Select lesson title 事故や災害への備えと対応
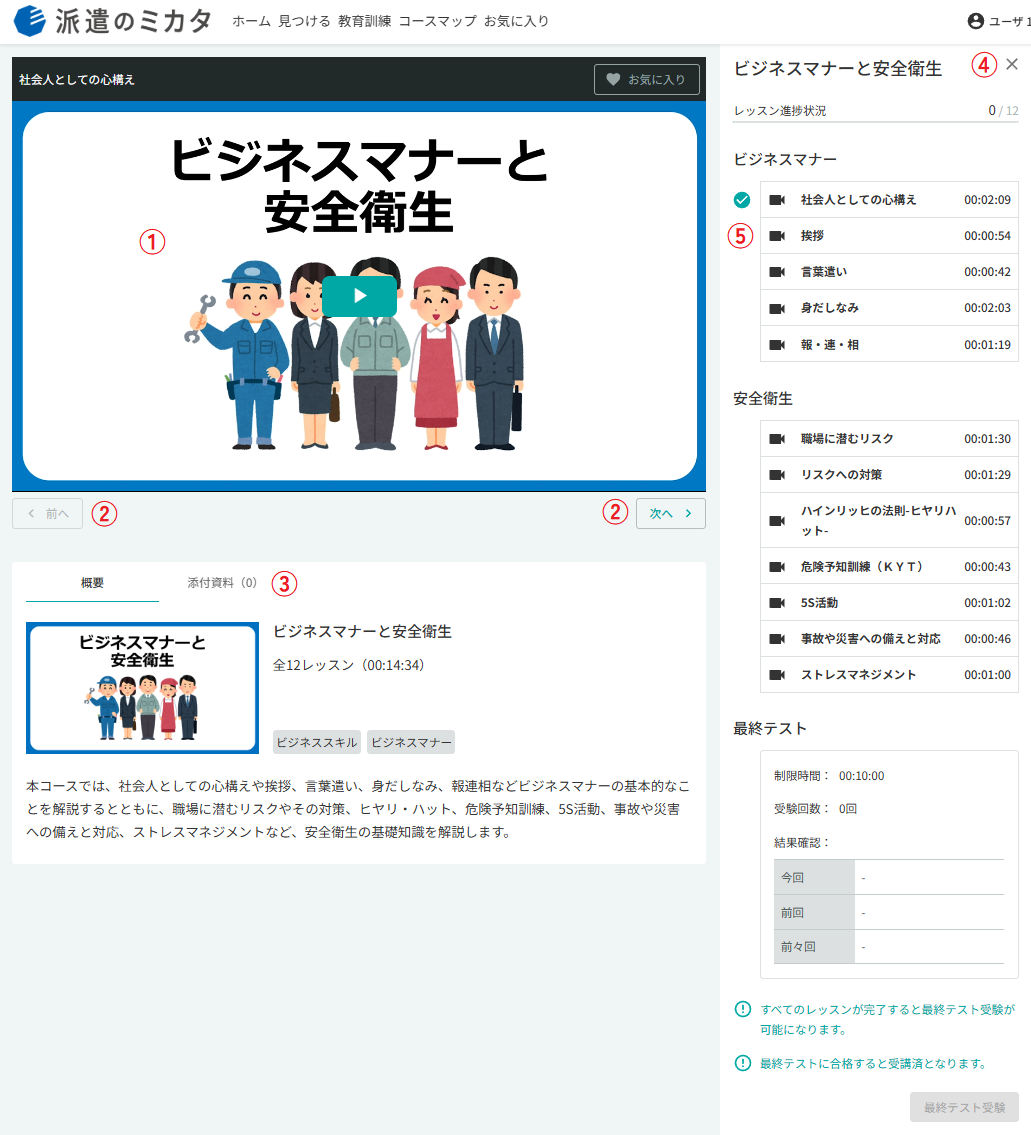1031x1135 pixels. click(x=871, y=639)
